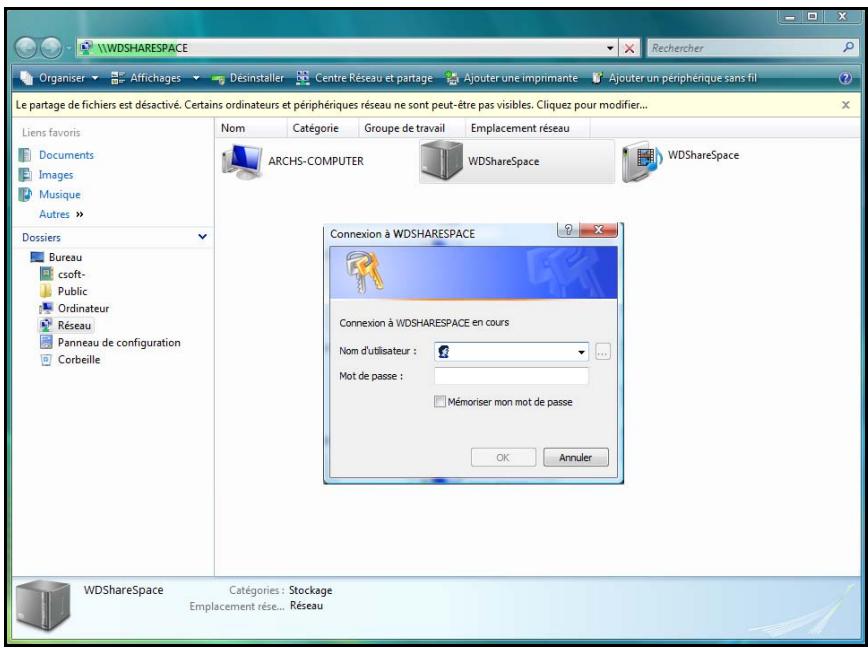Click the Back navigation arrow button
Screen dimensions: 868x648
click(27, 48)
